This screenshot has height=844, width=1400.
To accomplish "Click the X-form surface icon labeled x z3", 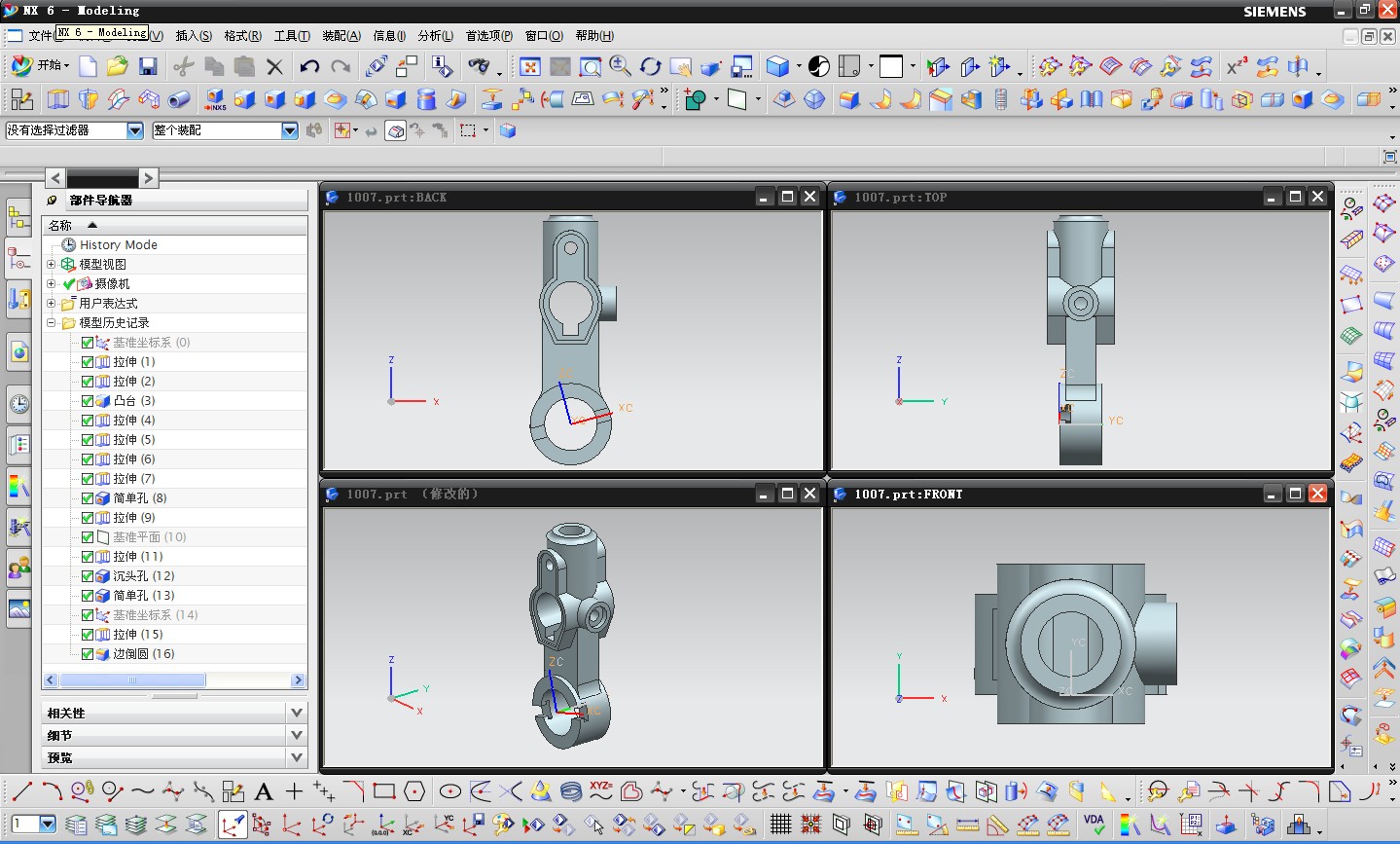I will tap(1237, 66).
